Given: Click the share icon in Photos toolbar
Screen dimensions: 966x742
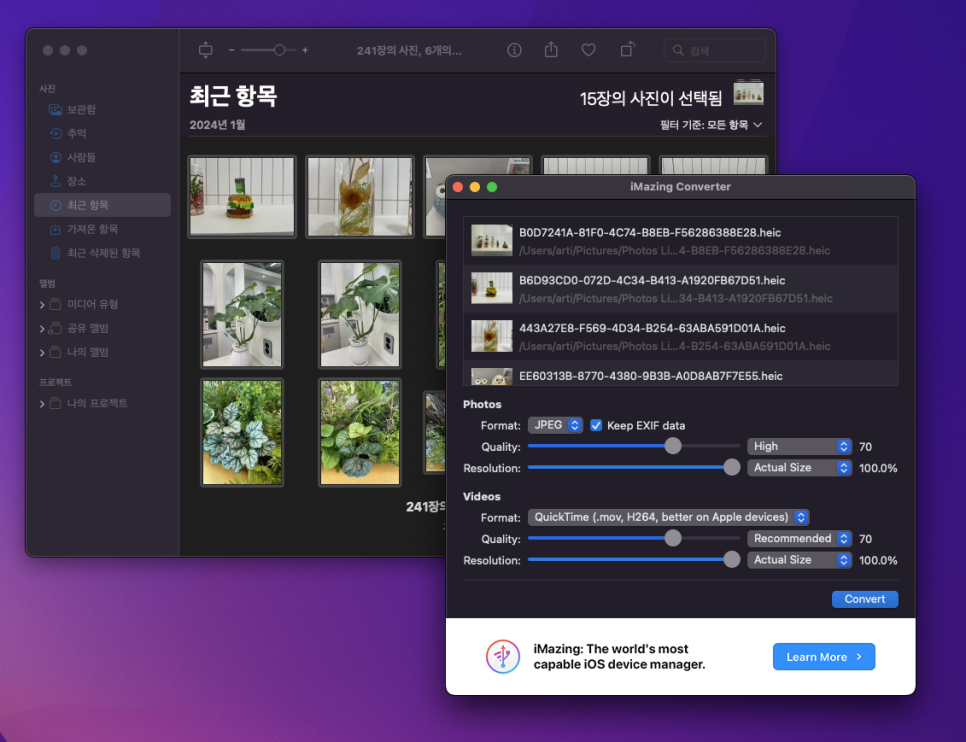Looking at the screenshot, I should click(x=551, y=50).
